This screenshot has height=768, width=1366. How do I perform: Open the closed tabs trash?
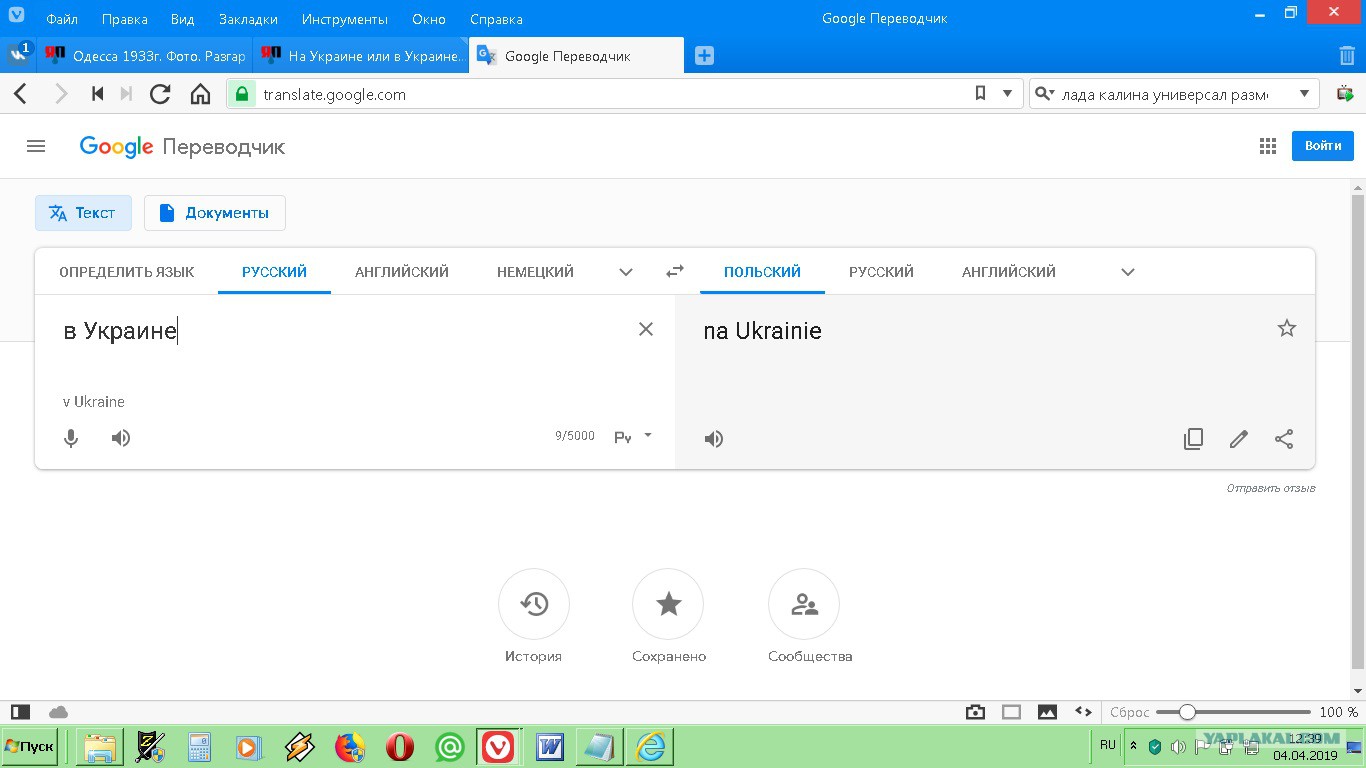click(1347, 56)
